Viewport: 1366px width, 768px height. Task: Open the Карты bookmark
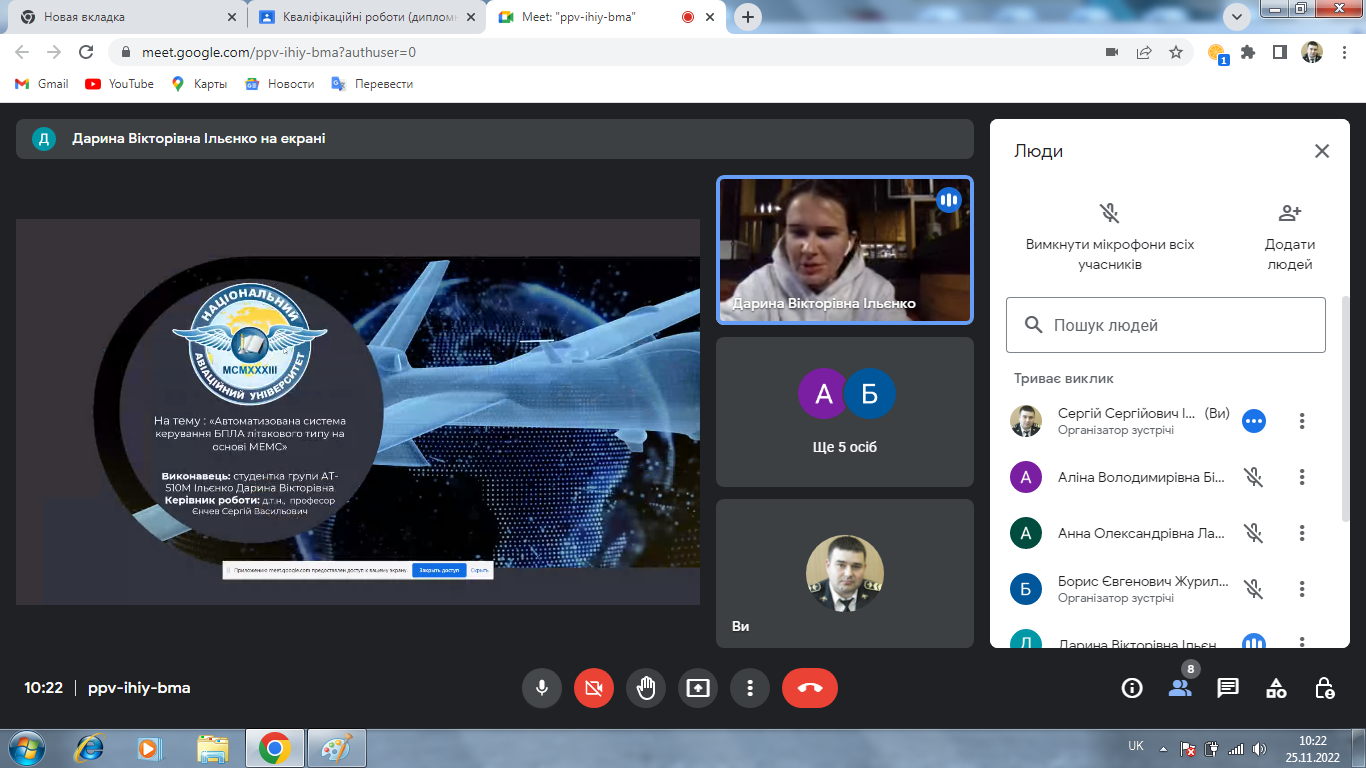click(x=199, y=84)
